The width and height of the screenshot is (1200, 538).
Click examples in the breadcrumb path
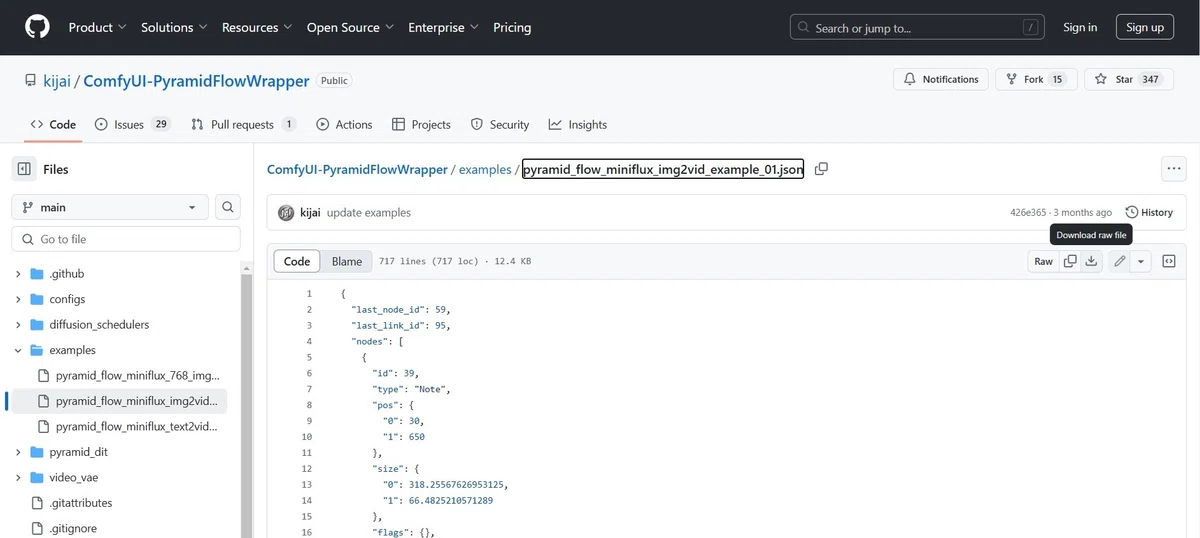point(485,170)
